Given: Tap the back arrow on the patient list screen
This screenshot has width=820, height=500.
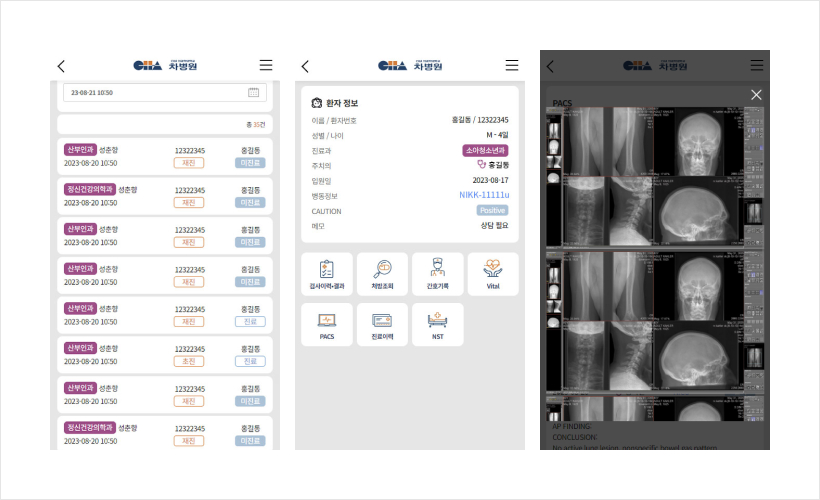Looking at the screenshot, I should point(61,66).
